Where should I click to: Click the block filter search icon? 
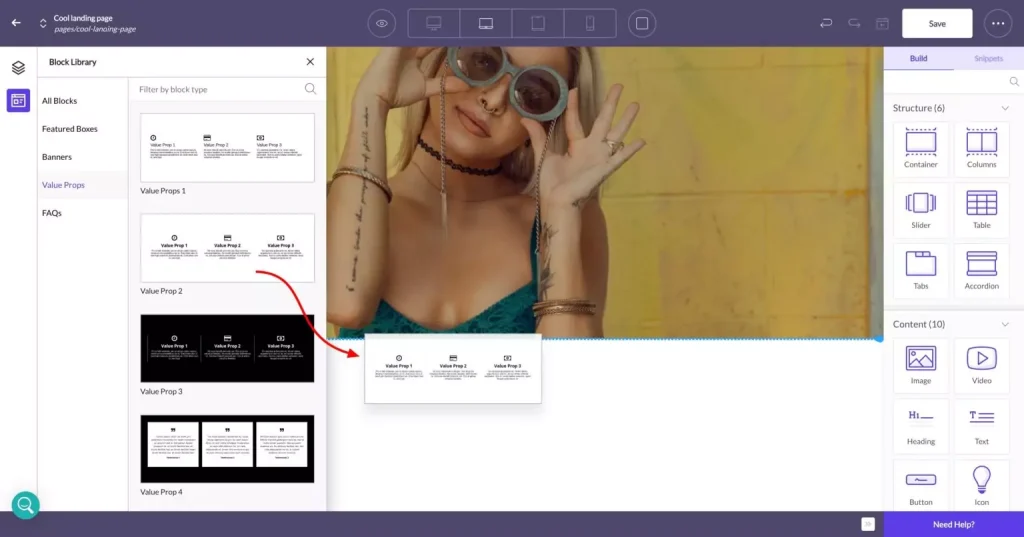310,89
